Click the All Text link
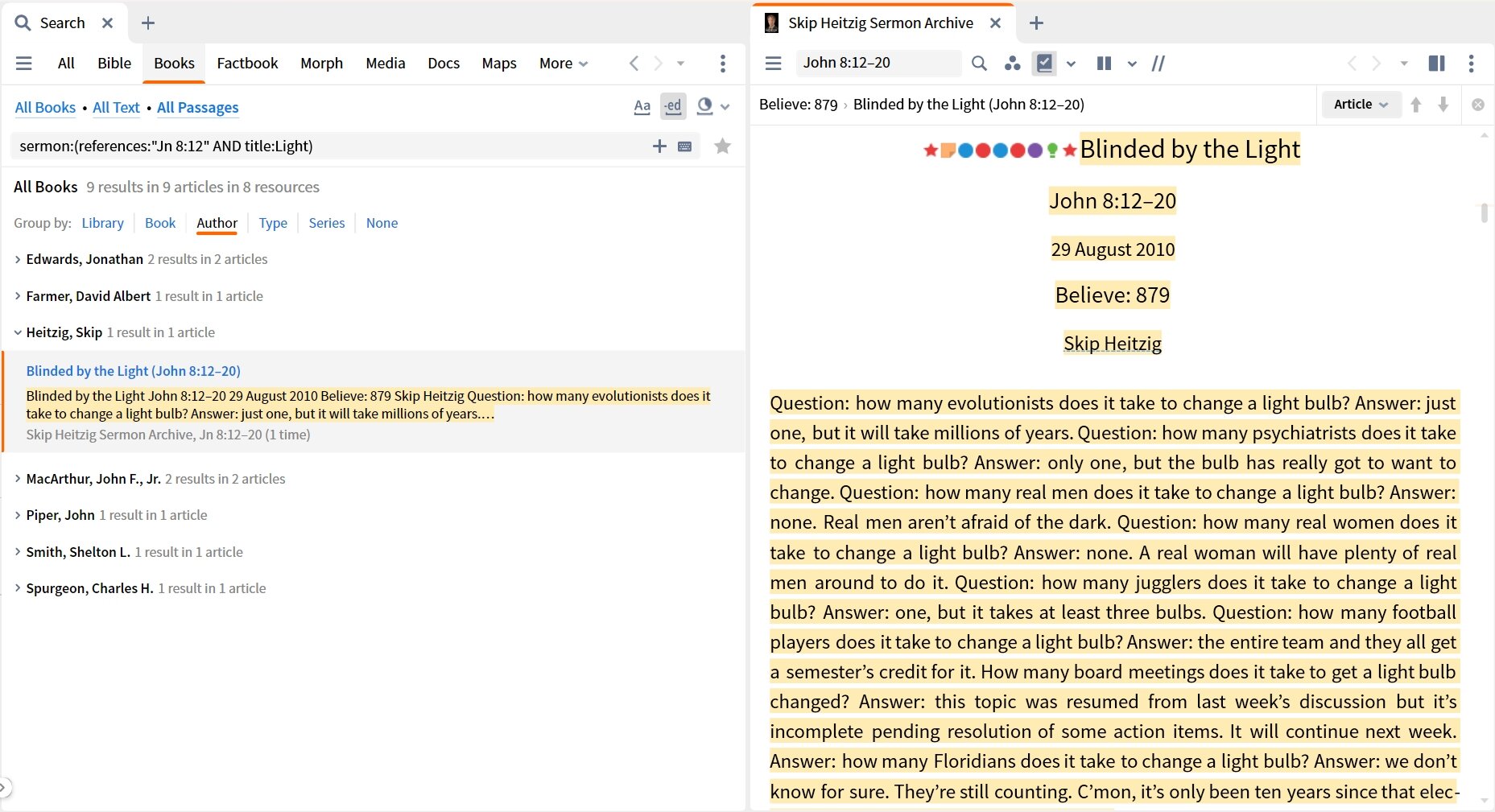1495x812 pixels. [116, 107]
